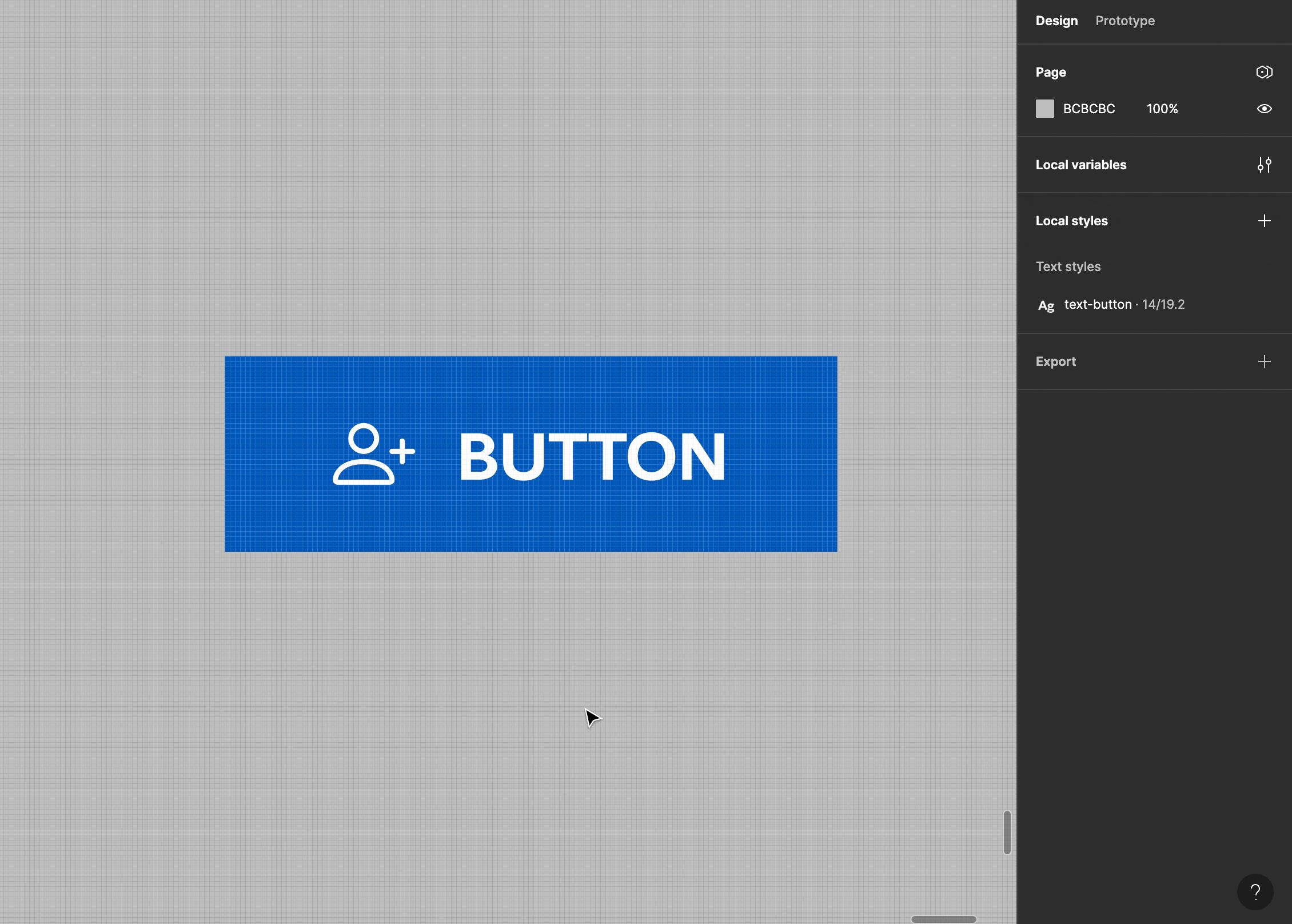This screenshot has height=924, width=1292.
Task: Click the vertical canvas scrollbar thumb
Action: (1007, 832)
